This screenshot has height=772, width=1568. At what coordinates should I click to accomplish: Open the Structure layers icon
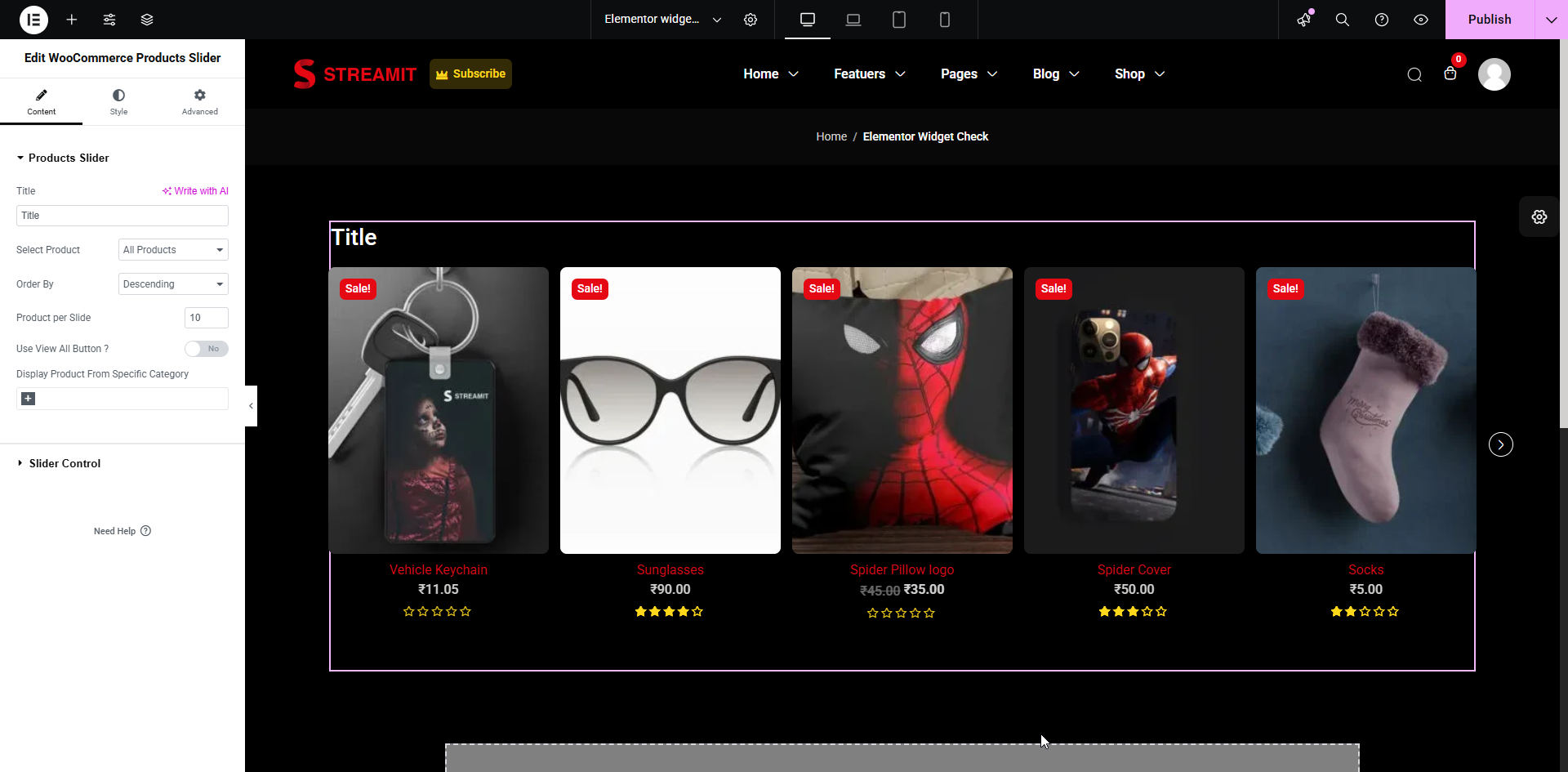click(147, 20)
